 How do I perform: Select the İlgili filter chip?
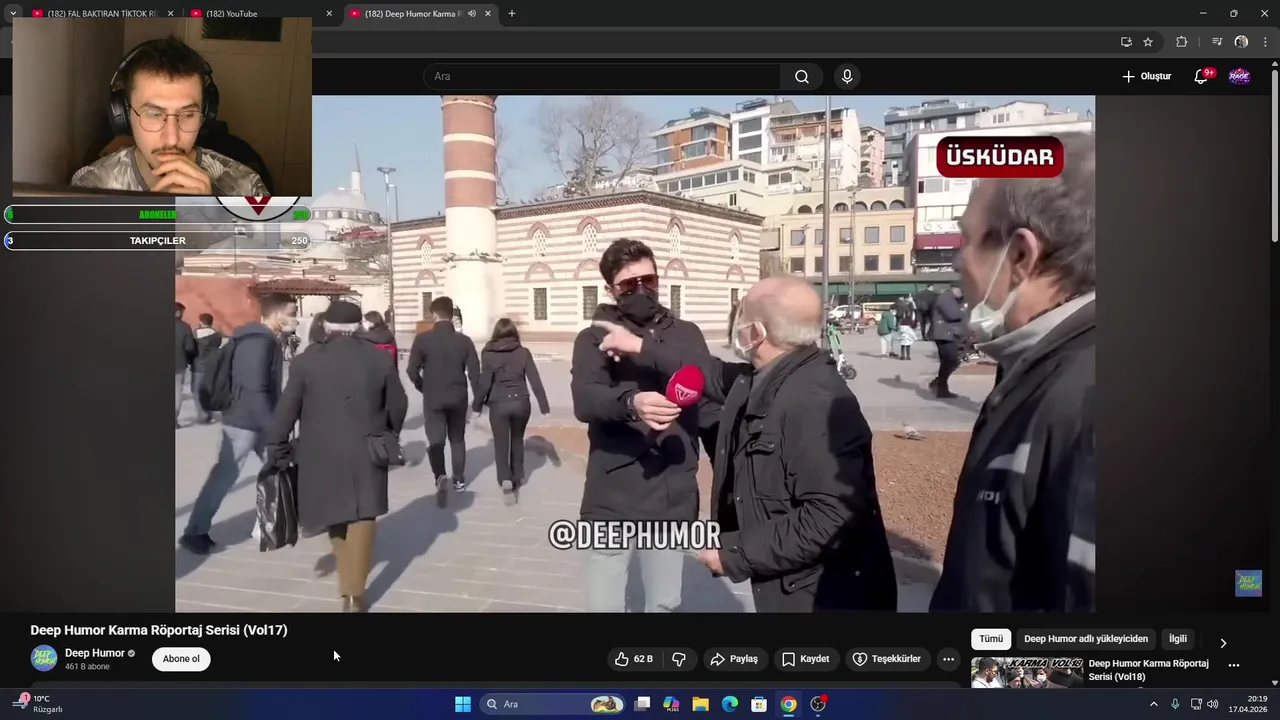(1178, 639)
